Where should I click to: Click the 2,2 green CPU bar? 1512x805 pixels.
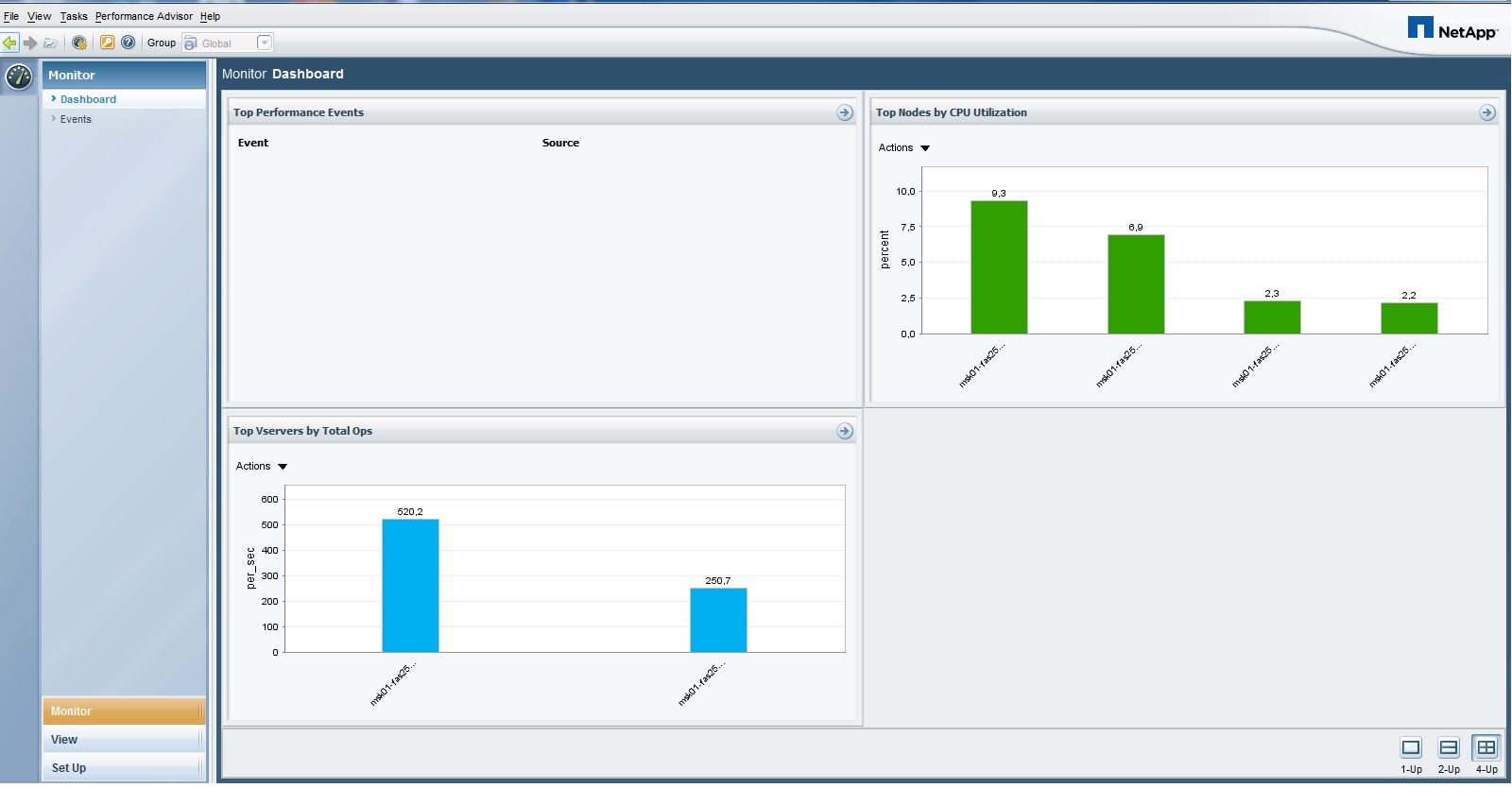click(1409, 318)
